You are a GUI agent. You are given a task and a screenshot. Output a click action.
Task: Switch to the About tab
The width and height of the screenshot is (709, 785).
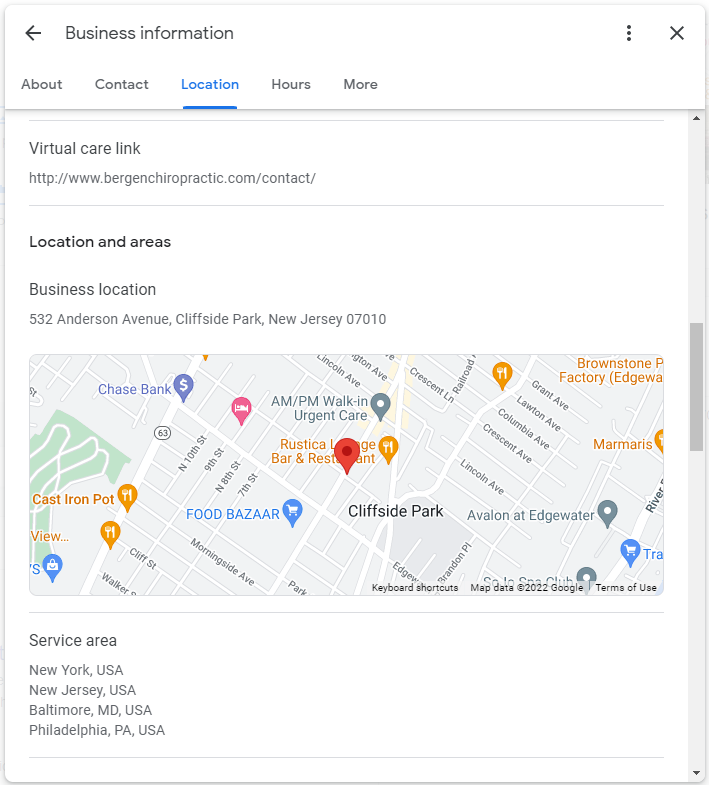click(42, 84)
